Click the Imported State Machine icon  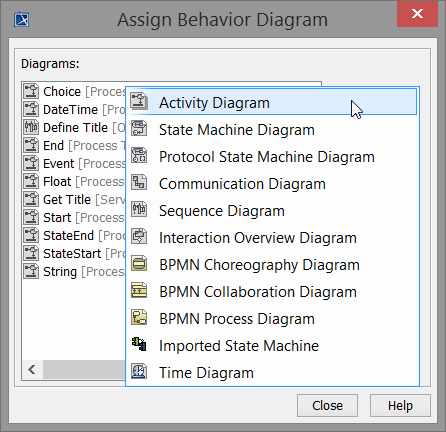tap(139, 344)
